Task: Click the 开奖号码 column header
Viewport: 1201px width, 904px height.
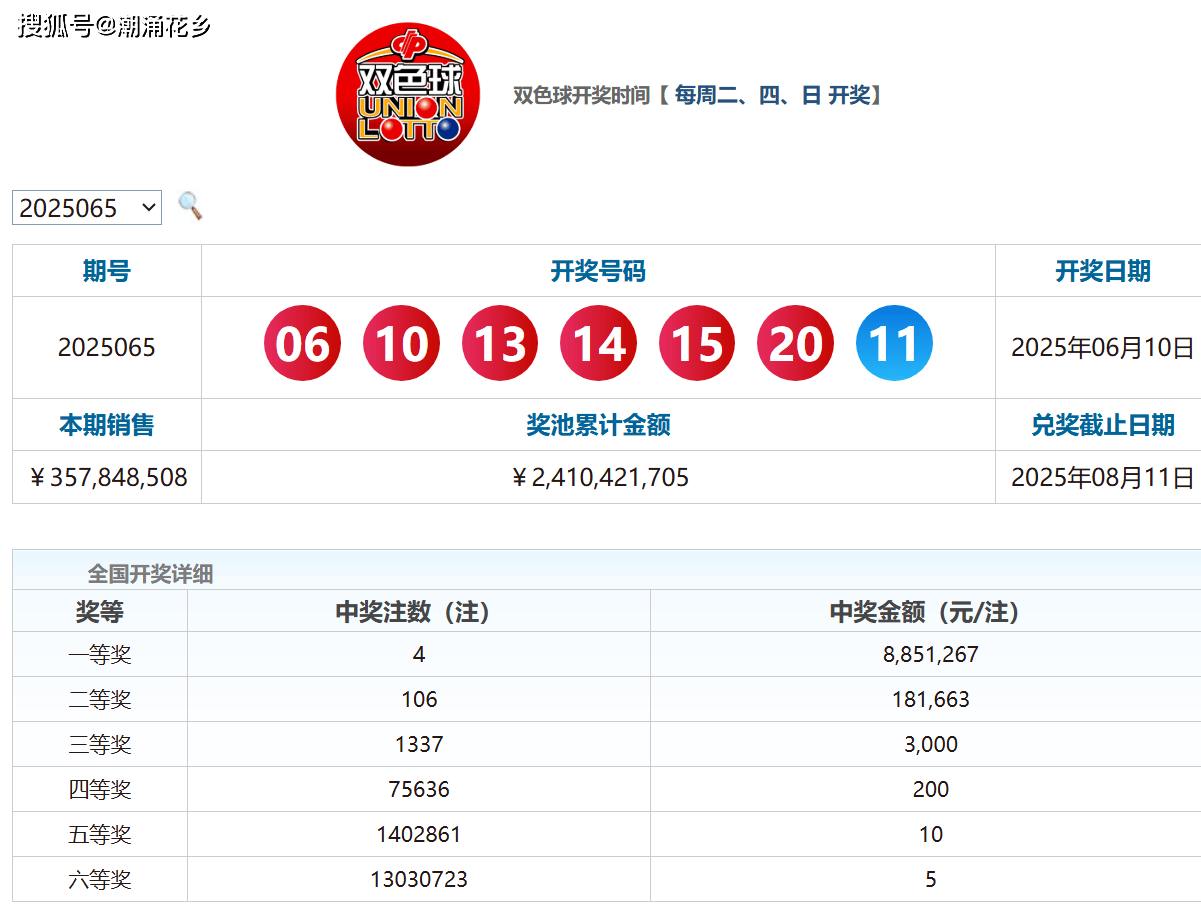Action: click(x=597, y=270)
